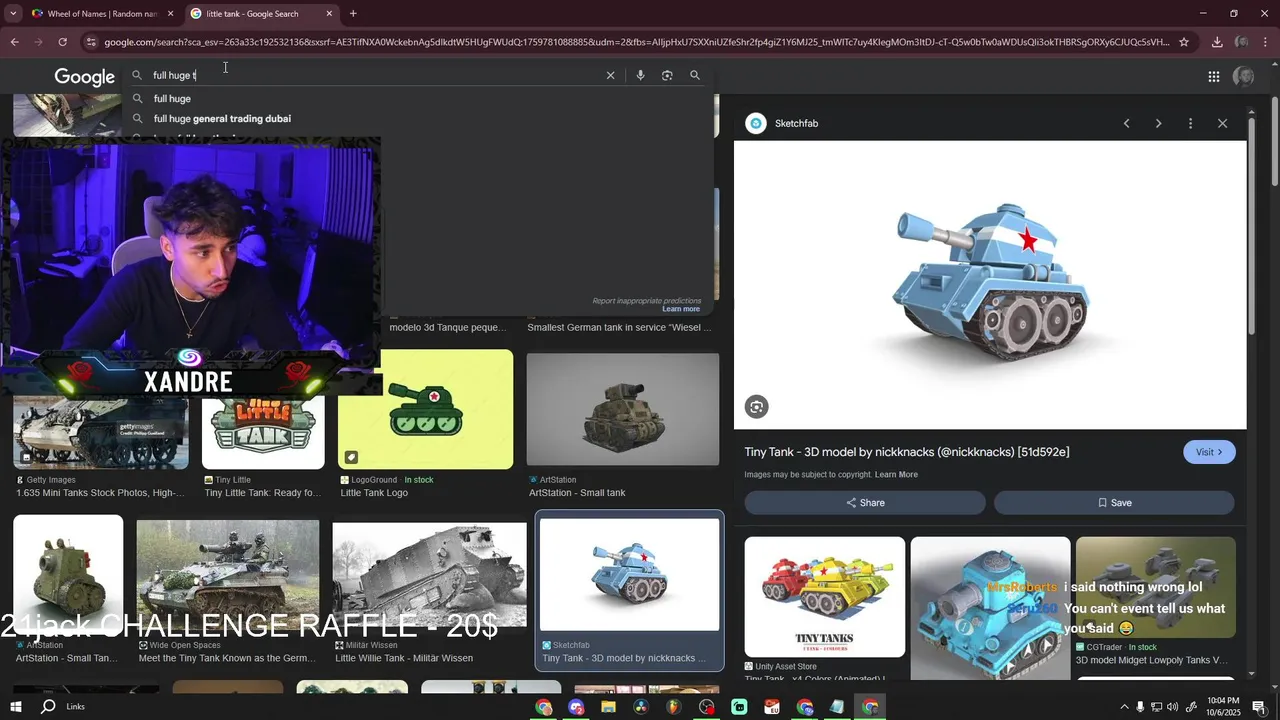Open the Tiny Tanks x4 Colors related thumbnail
1280x720 pixels.
click(825, 597)
